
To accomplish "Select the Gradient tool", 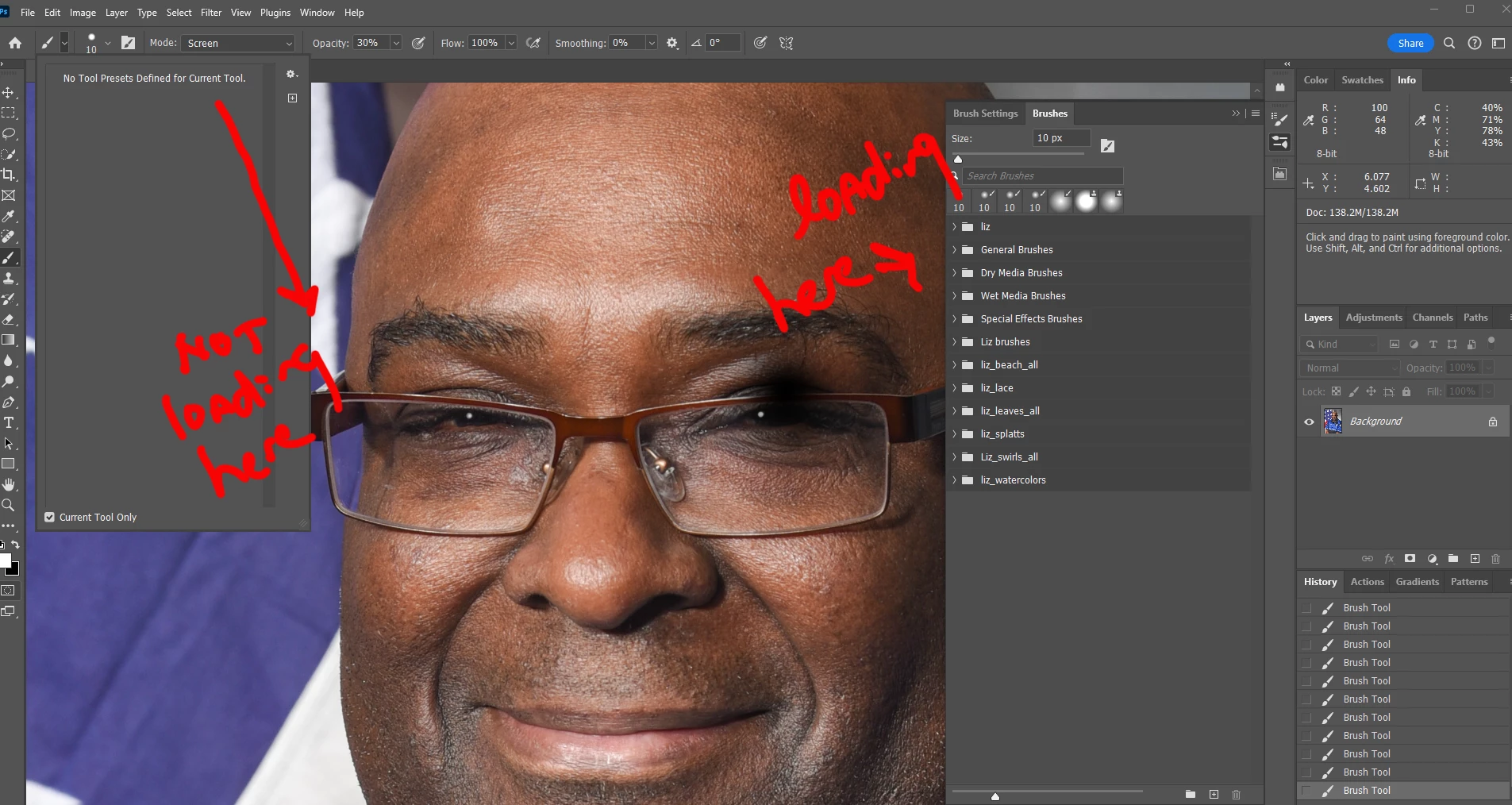I will (9, 340).
